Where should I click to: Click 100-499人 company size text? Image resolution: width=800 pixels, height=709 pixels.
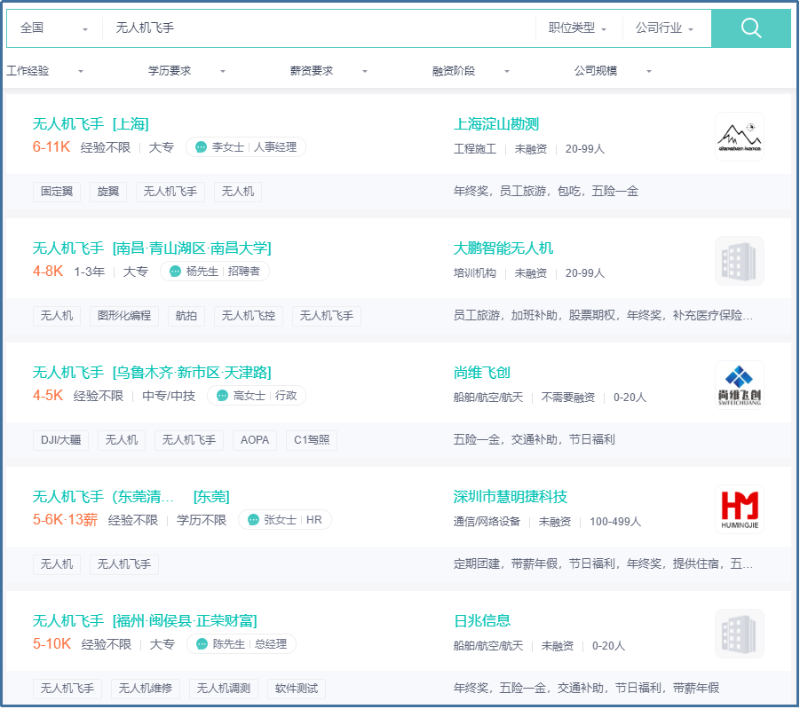coord(615,522)
